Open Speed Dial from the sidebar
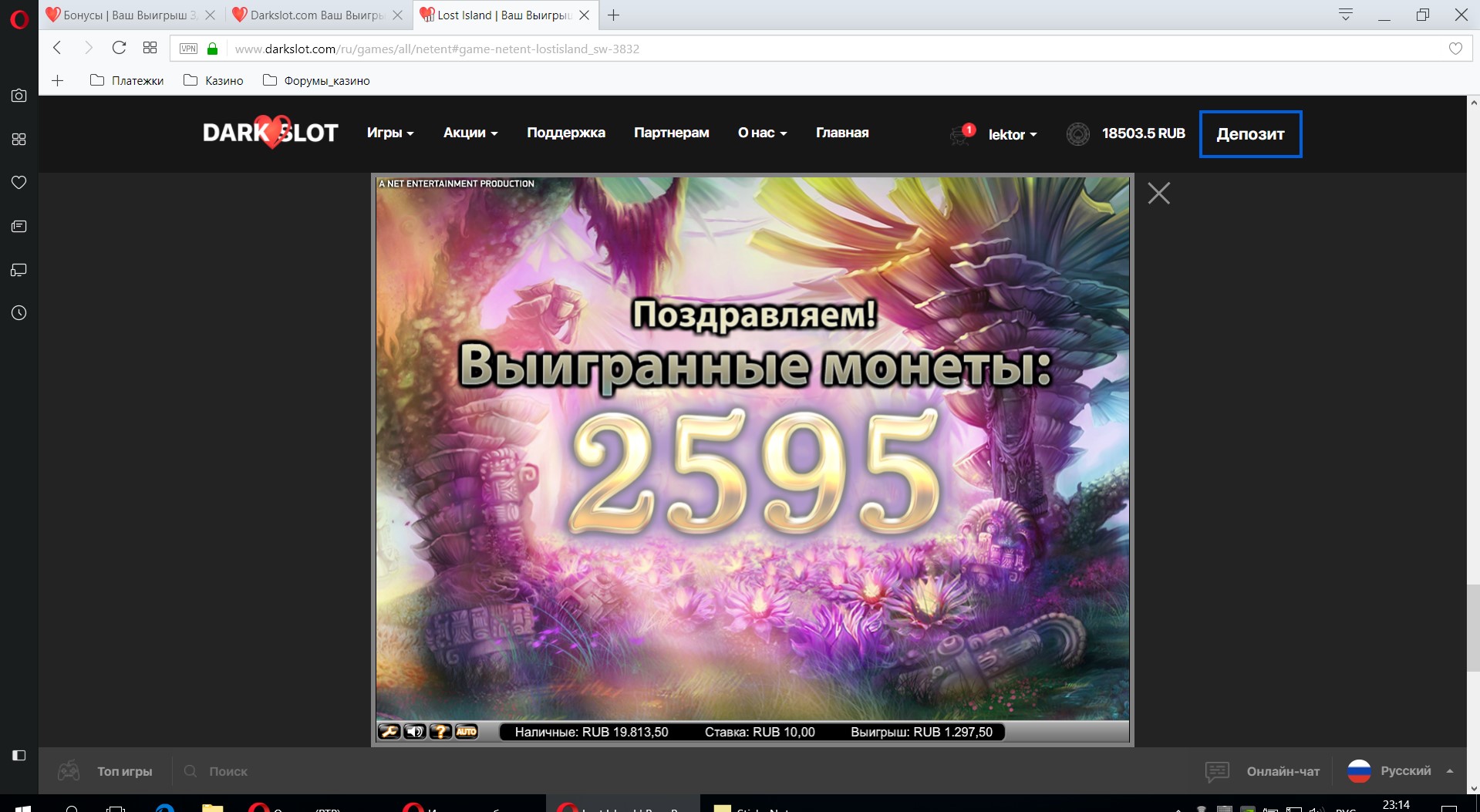The image size is (1480, 812). (19, 139)
